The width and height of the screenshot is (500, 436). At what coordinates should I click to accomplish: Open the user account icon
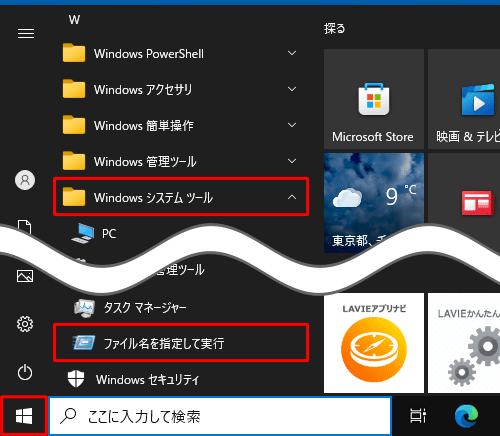point(25,180)
